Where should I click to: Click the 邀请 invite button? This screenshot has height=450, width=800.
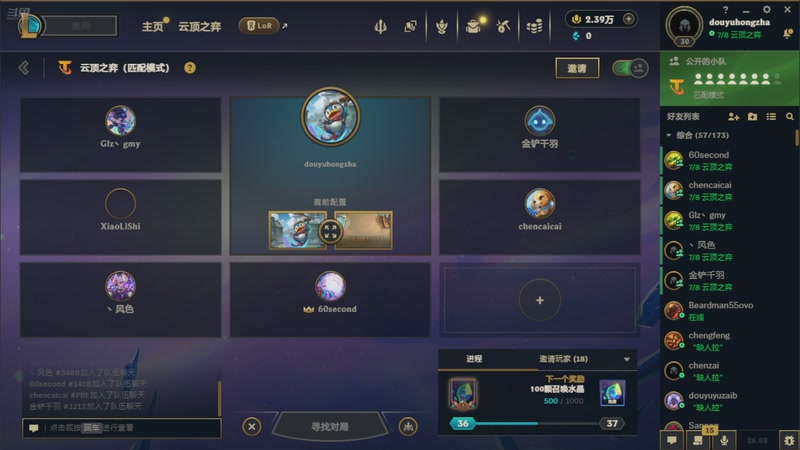click(577, 68)
